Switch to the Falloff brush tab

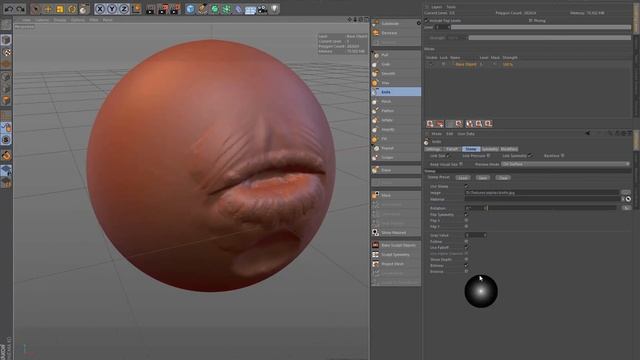(452, 149)
